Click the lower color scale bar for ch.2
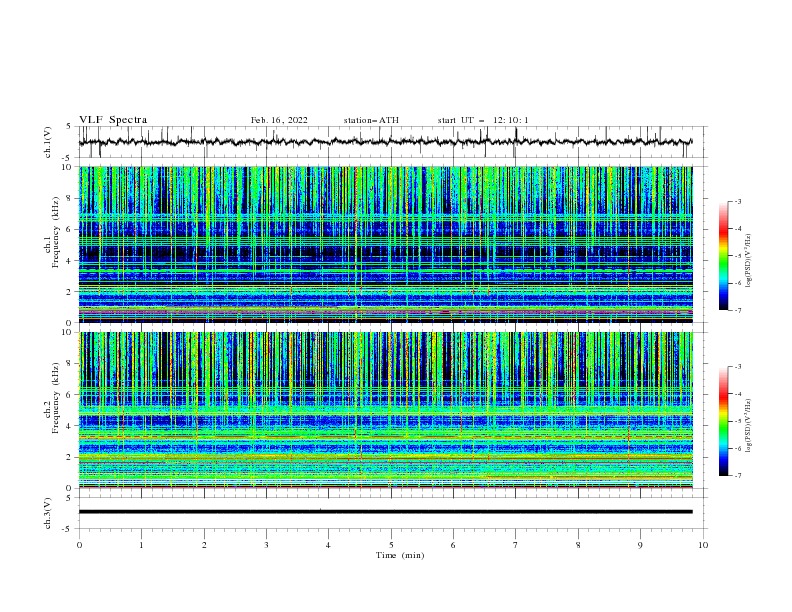Image resolution: width=792 pixels, height=612 pixels. coord(724,421)
